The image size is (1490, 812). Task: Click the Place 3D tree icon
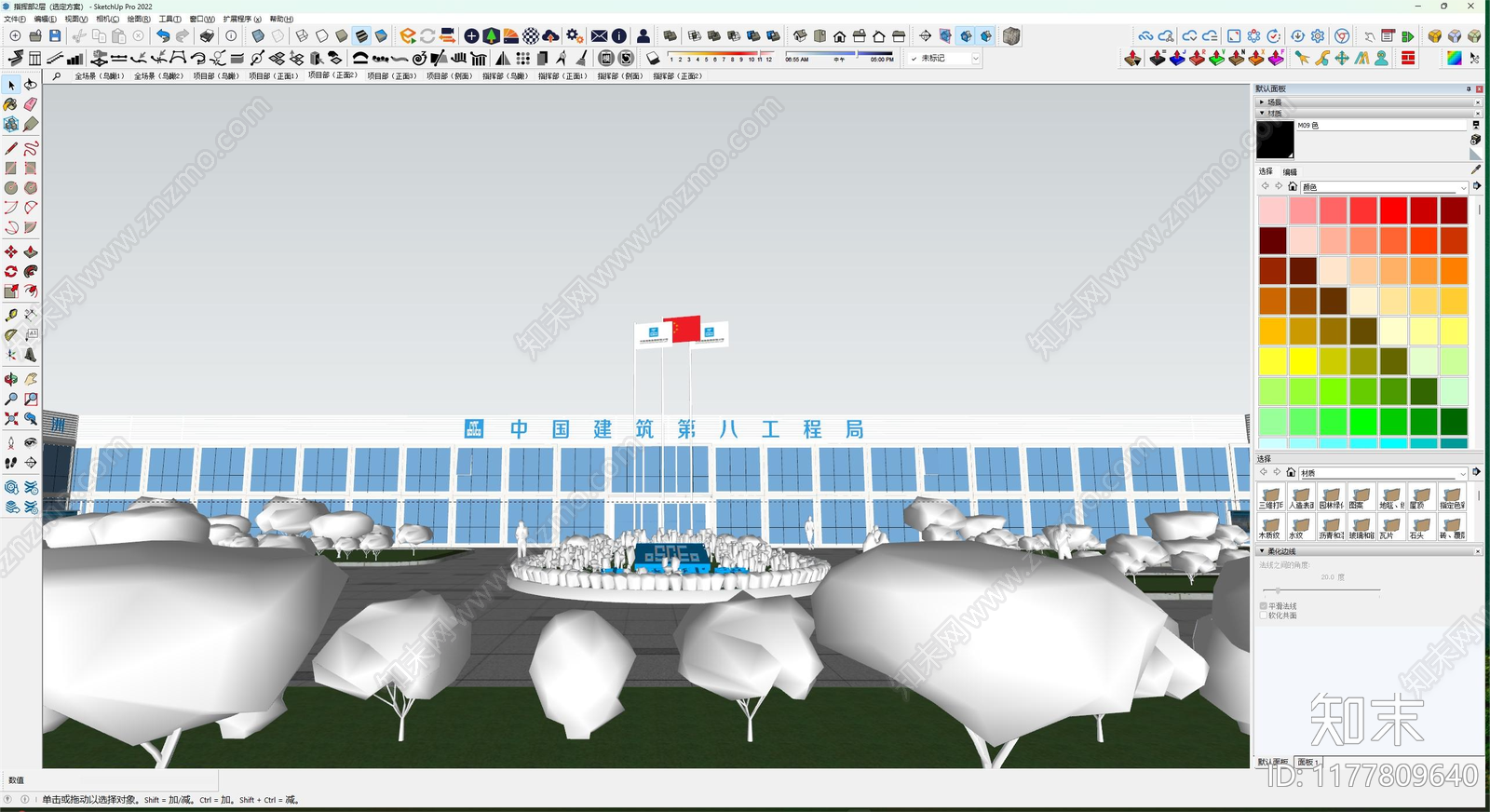tap(491, 36)
